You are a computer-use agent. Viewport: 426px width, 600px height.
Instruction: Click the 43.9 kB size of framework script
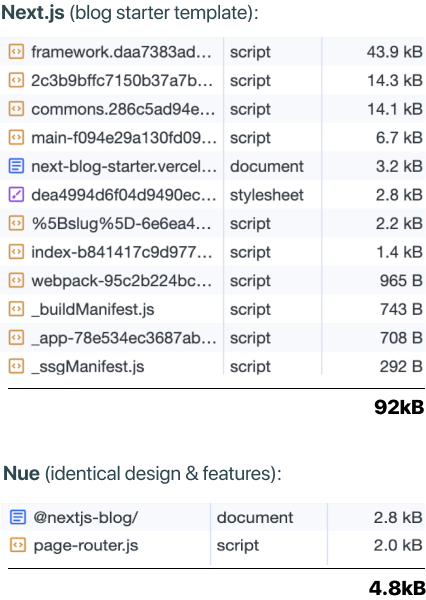(395, 52)
